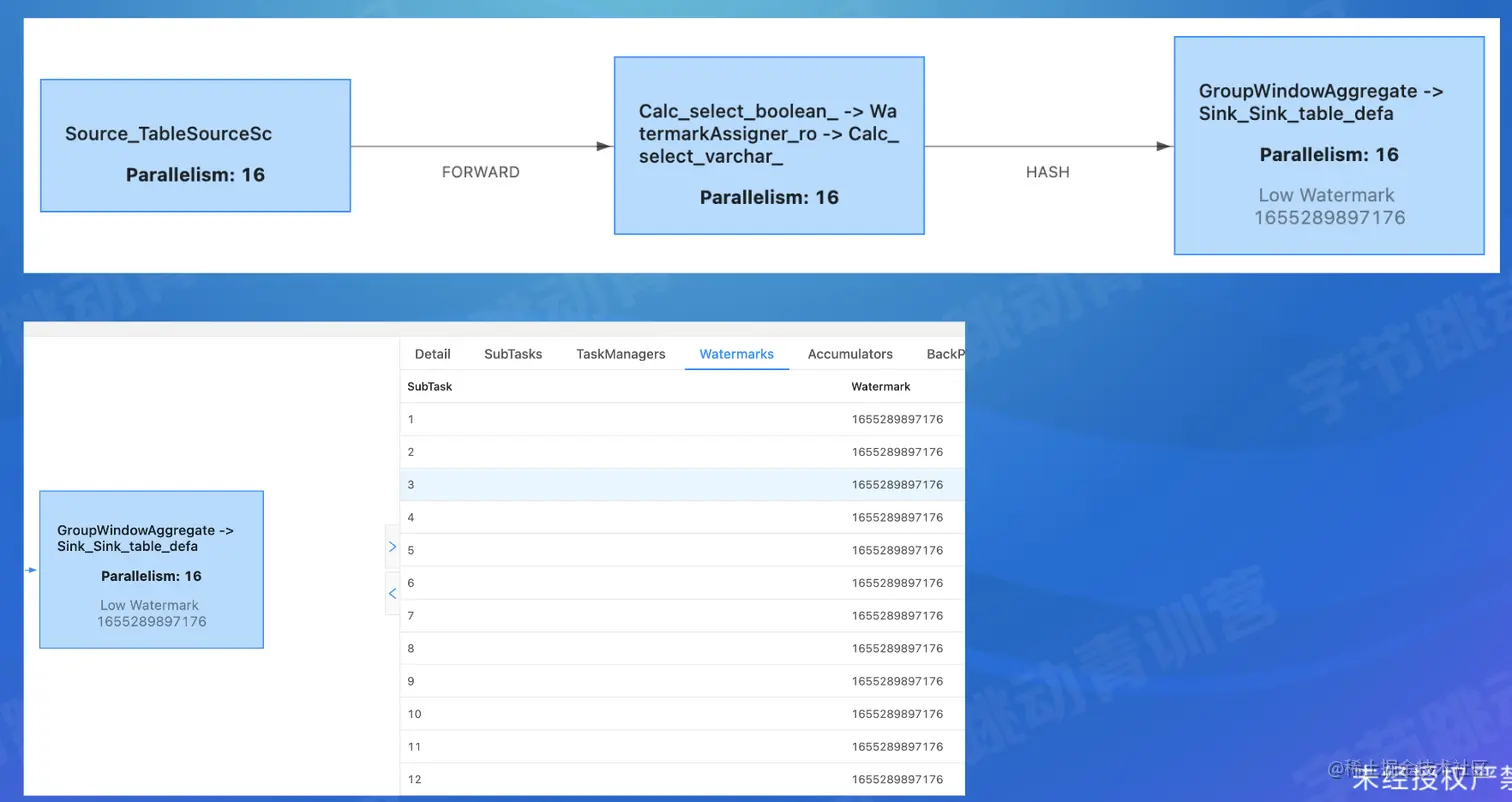Click the watermark value for SubTask 6
This screenshot has height=802, width=1512.
897,583
